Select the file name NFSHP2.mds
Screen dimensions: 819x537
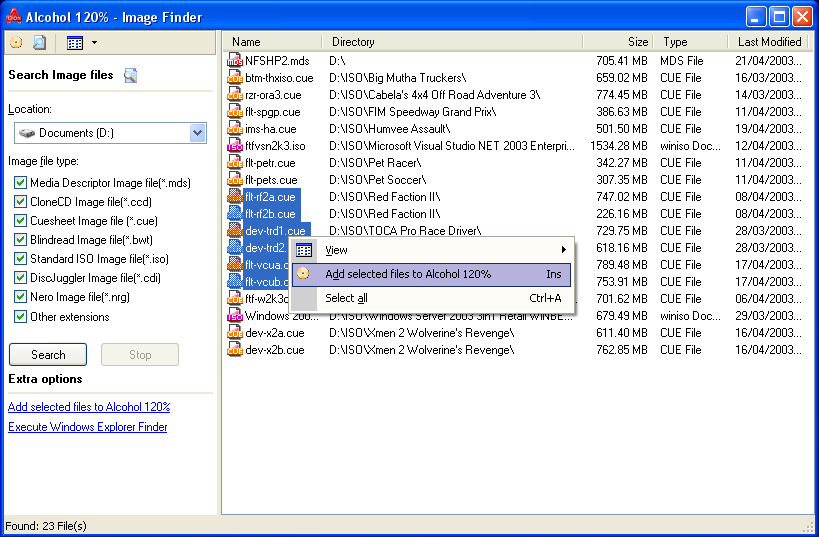(277, 61)
